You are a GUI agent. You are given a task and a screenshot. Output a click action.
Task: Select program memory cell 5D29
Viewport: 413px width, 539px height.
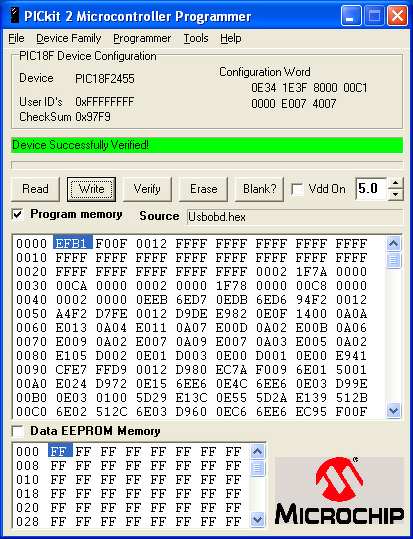[151, 397]
